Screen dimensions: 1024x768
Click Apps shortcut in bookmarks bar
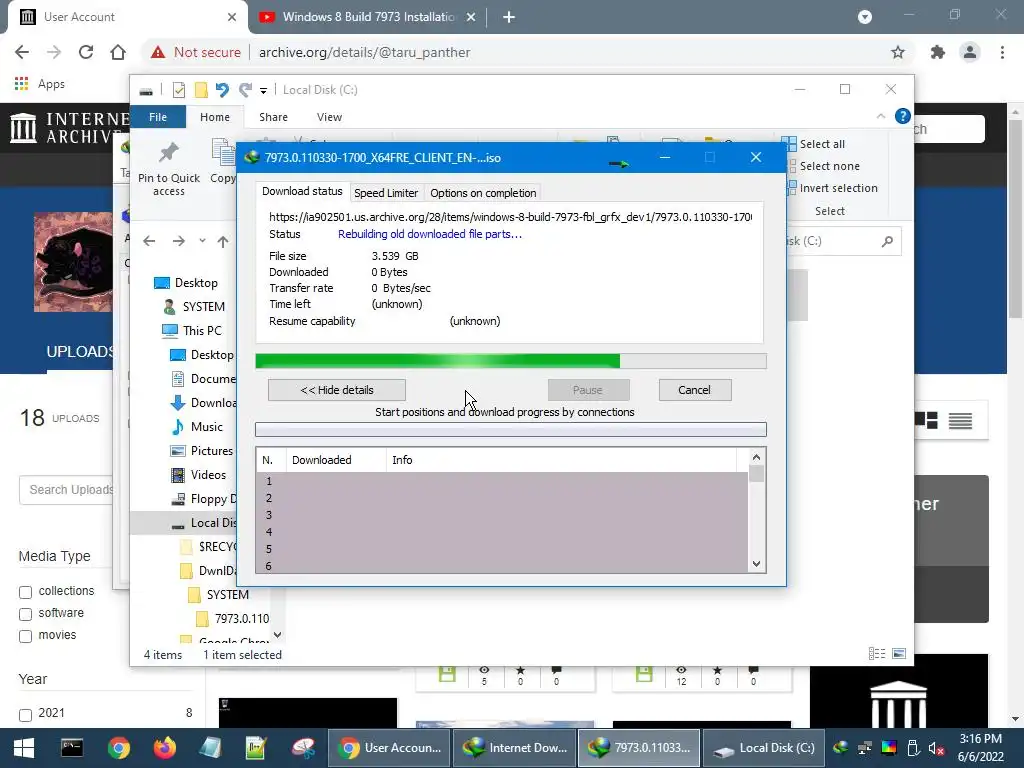click(40, 84)
